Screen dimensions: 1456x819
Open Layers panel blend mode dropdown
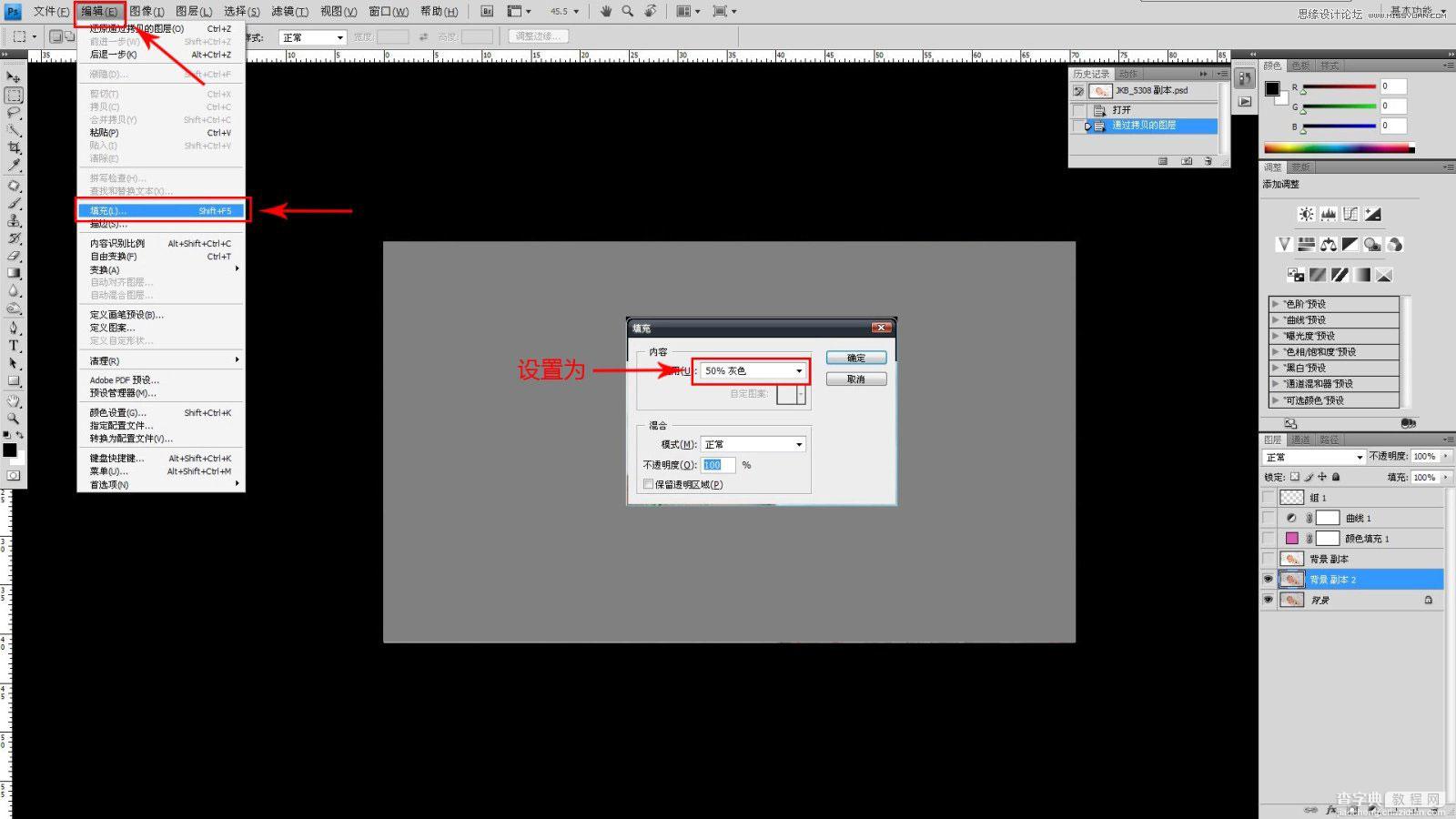click(x=1314, y=457)
